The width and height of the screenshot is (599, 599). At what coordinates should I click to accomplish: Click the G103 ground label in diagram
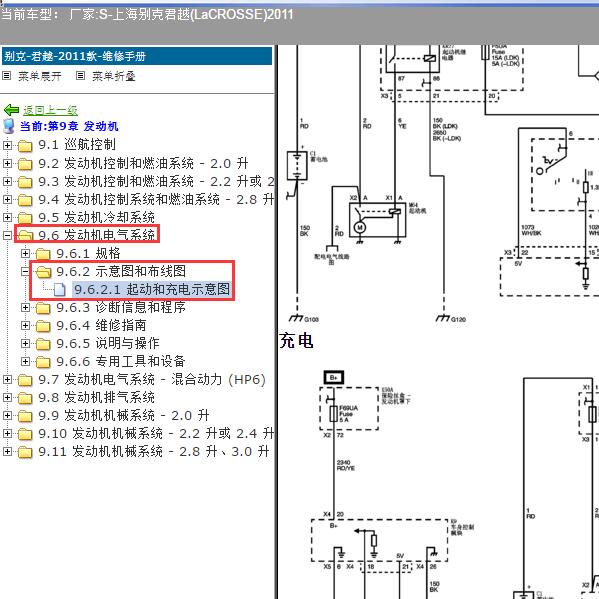tap(311, 319)
